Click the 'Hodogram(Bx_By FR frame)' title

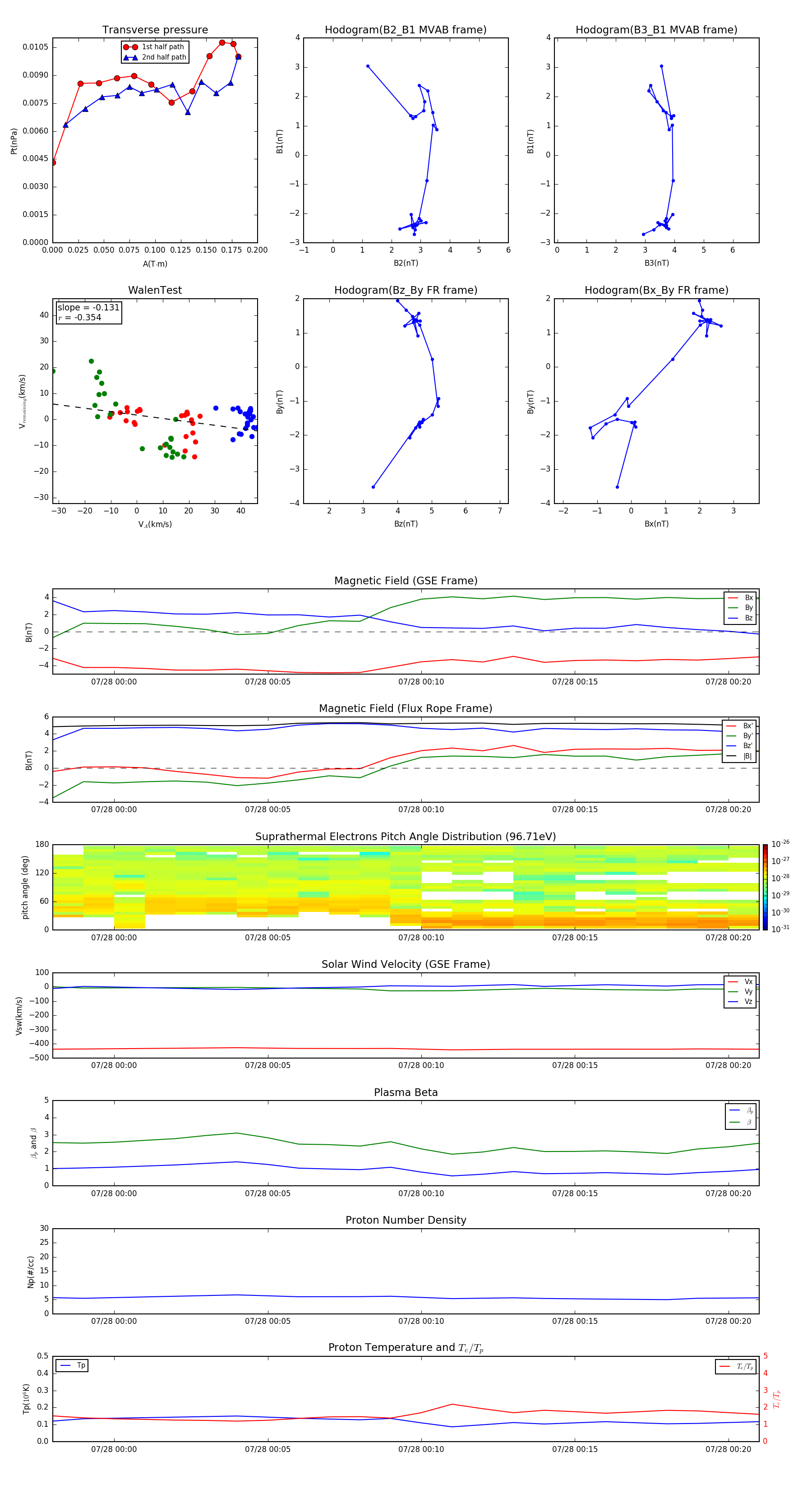656,290
